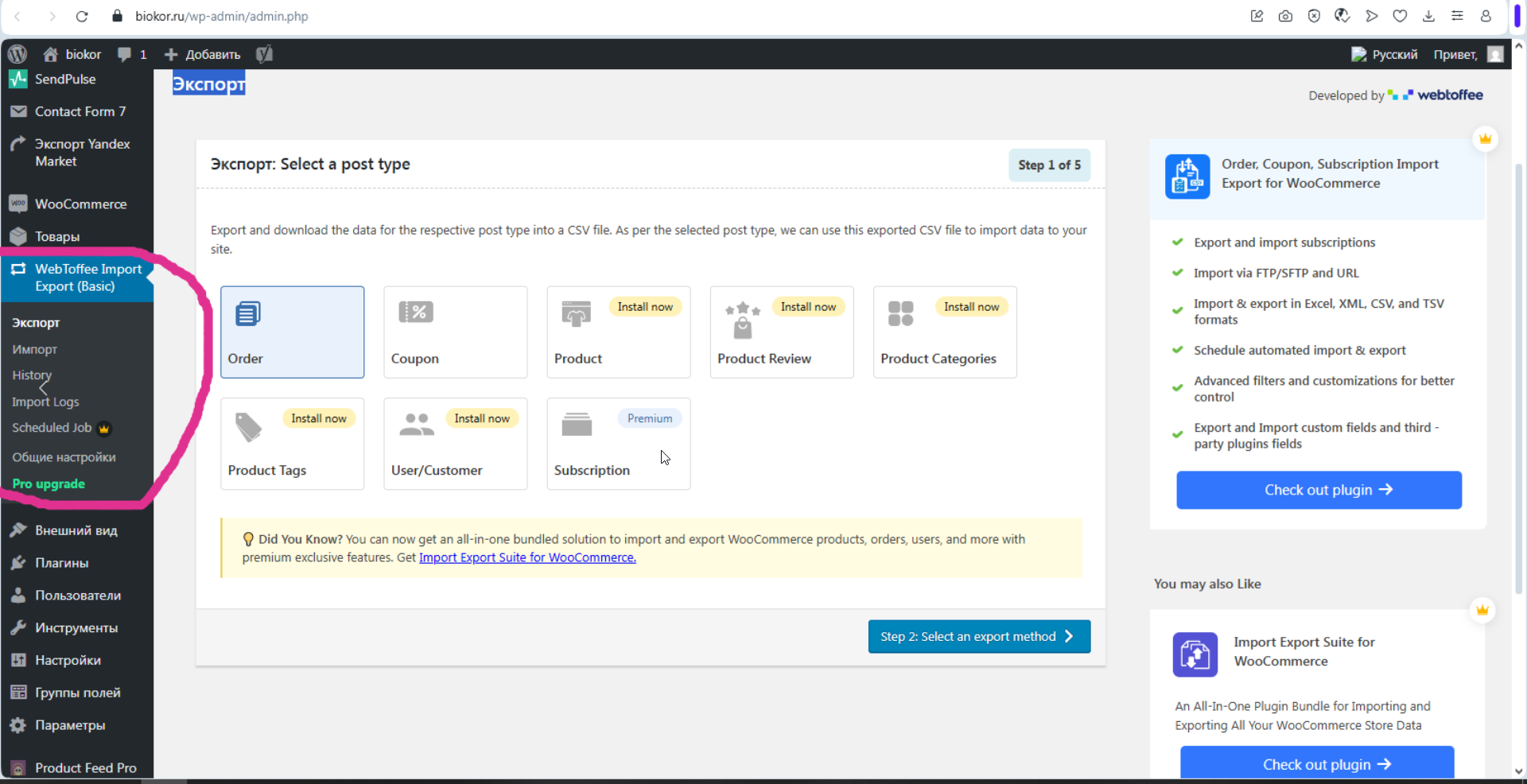Open the Добавить new content menu
This screenshot has height=784, width=1527.
pyautogui.click(x=202, y=54)
